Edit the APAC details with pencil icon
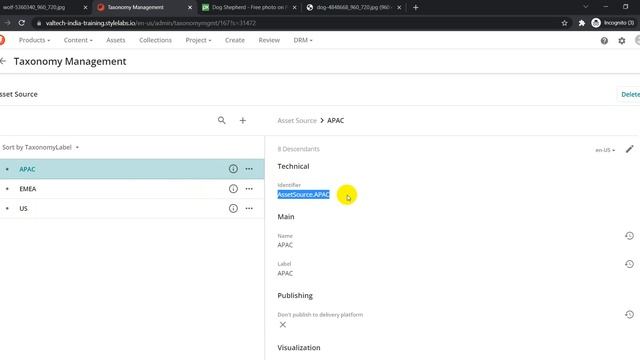Viewport: 640px width, 360px height. point(629,149)
